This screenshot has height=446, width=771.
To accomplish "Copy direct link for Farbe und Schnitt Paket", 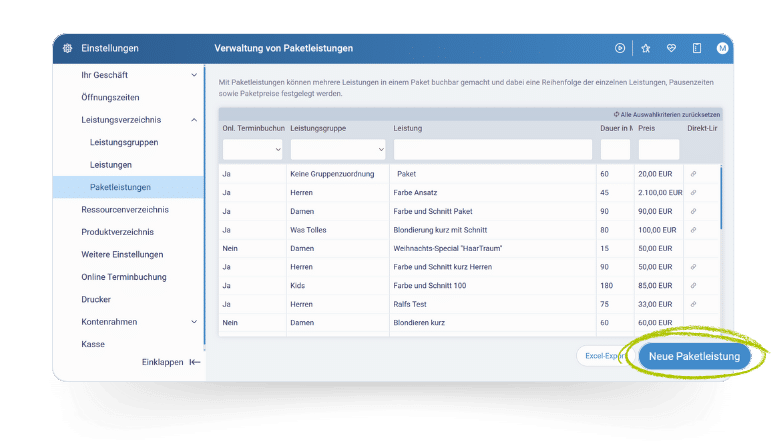I will 693,211.
